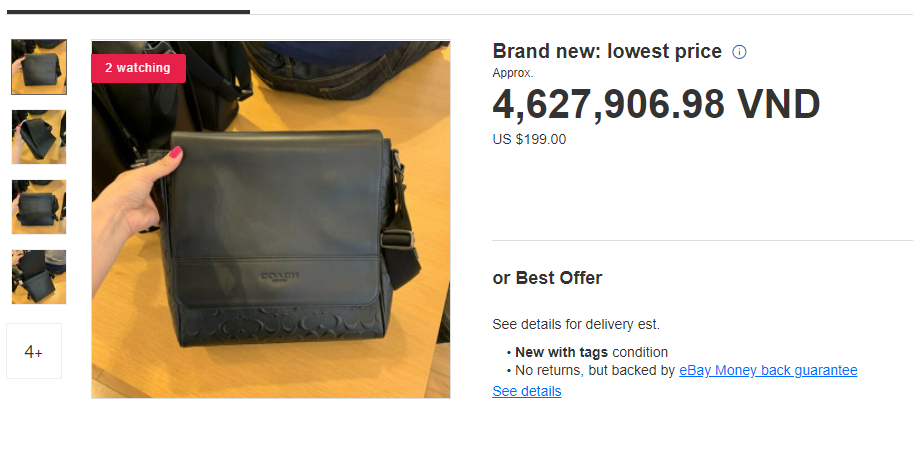The height and width of the screenshot is (450, 913).
Task: Click See details for delivery est. text
Action: [x=576, y=324]
